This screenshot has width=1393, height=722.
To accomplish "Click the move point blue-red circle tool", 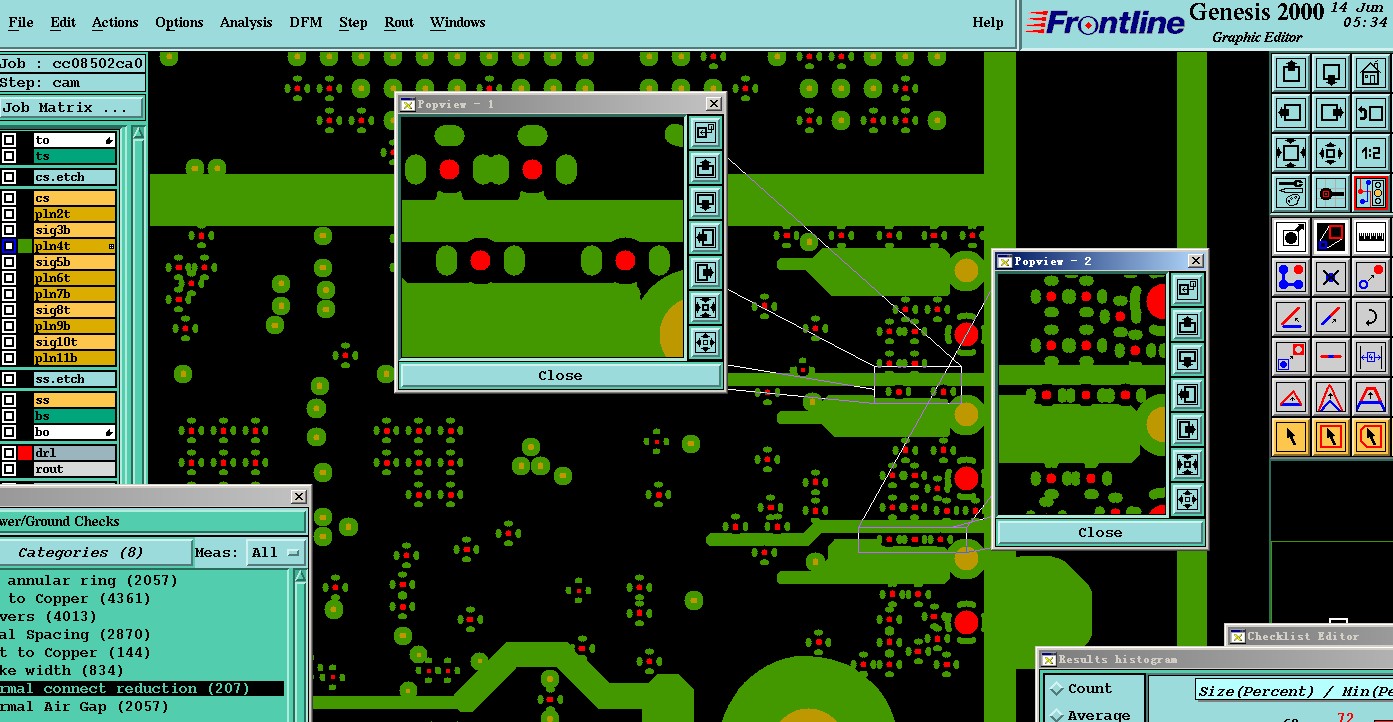I will (x=1371, y=277).
